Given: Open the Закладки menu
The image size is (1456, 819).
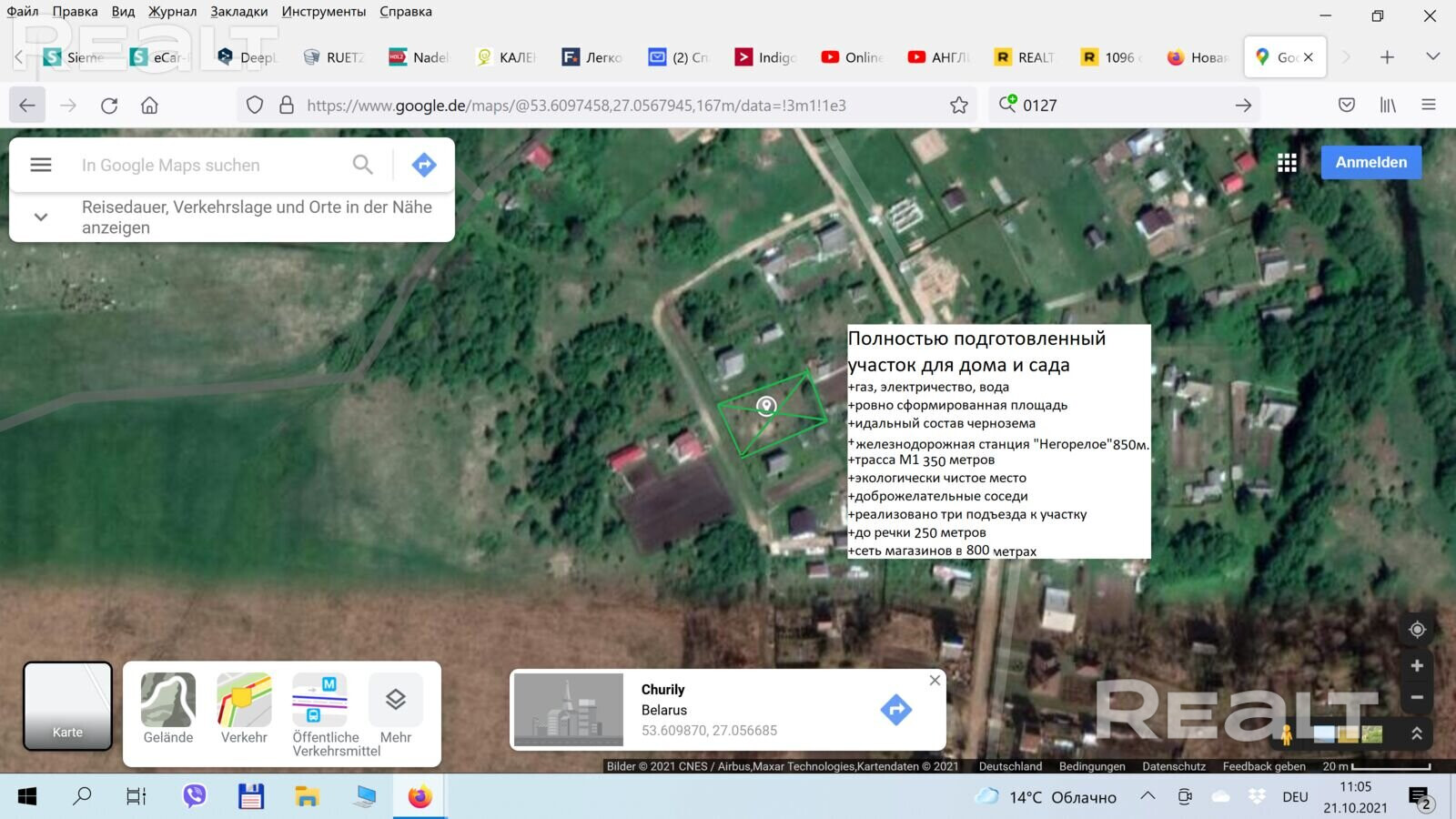Looking at the screenshot, I should (238, 12).
